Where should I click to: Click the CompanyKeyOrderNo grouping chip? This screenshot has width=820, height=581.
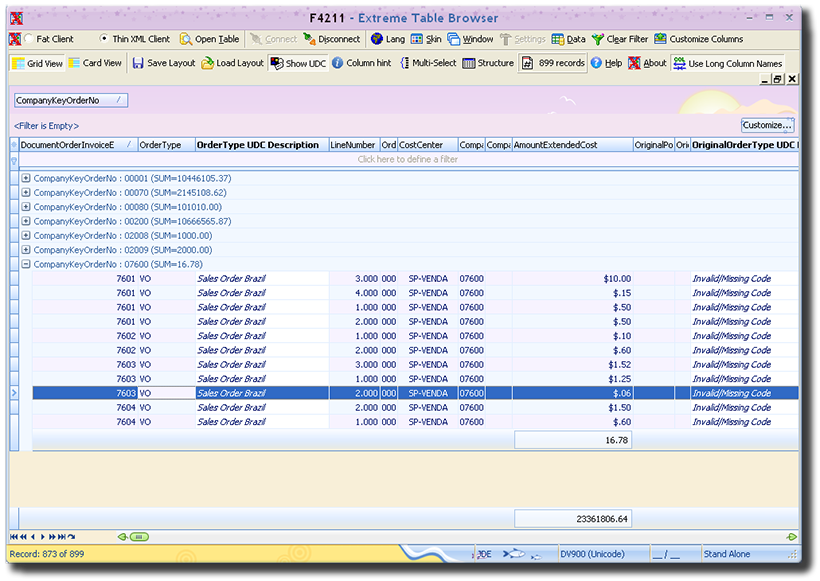click(71, 100)
